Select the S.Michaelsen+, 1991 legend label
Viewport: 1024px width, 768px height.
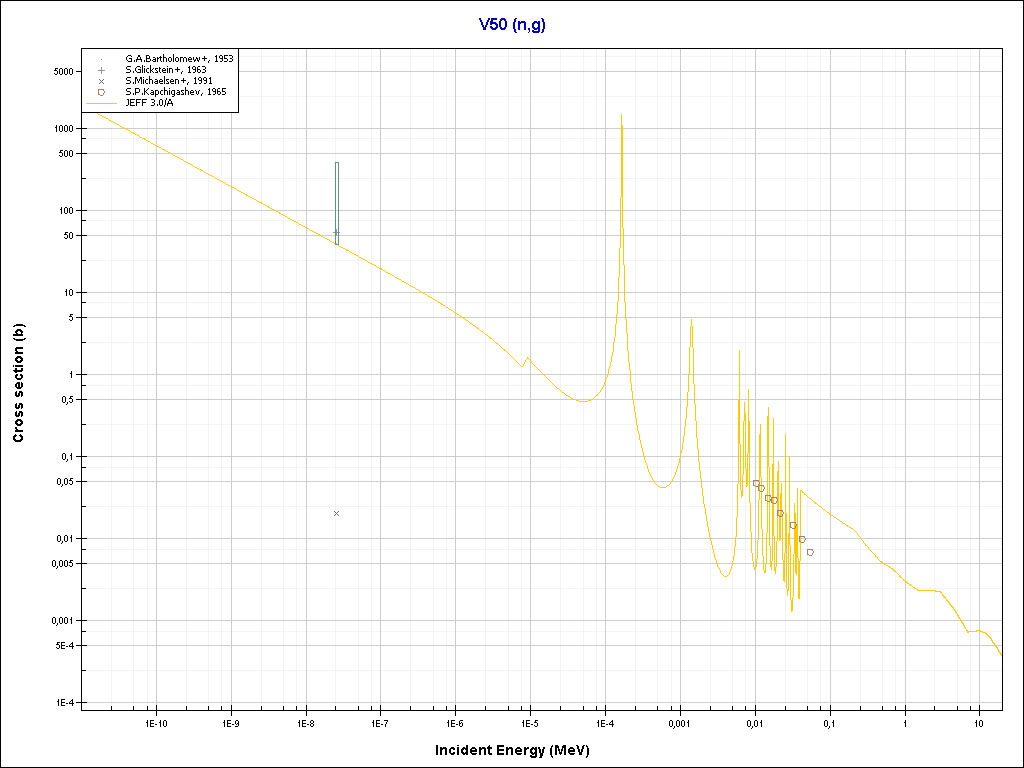[168, 81]
